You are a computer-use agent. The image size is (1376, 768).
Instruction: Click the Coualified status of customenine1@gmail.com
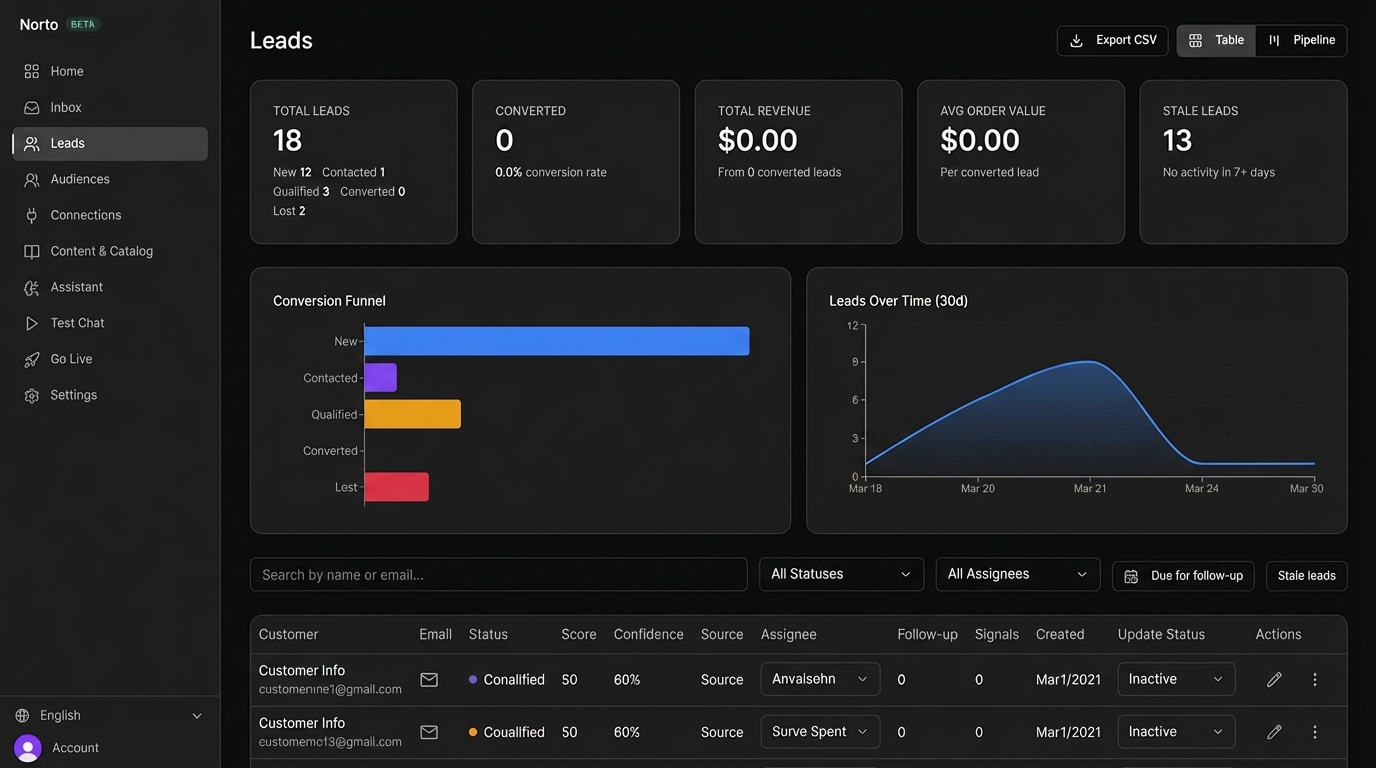click(507, 679)
